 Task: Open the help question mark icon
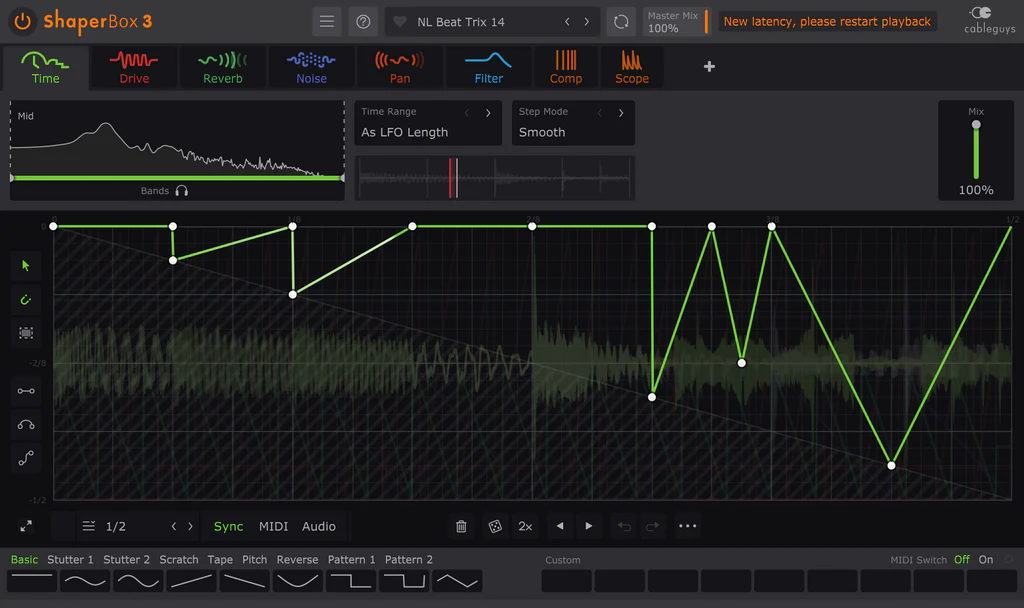point(363,22)
